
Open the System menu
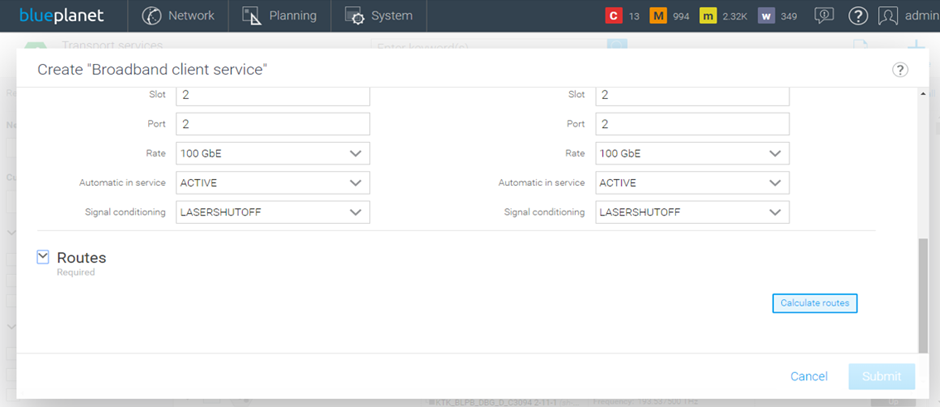pos(379,16)
